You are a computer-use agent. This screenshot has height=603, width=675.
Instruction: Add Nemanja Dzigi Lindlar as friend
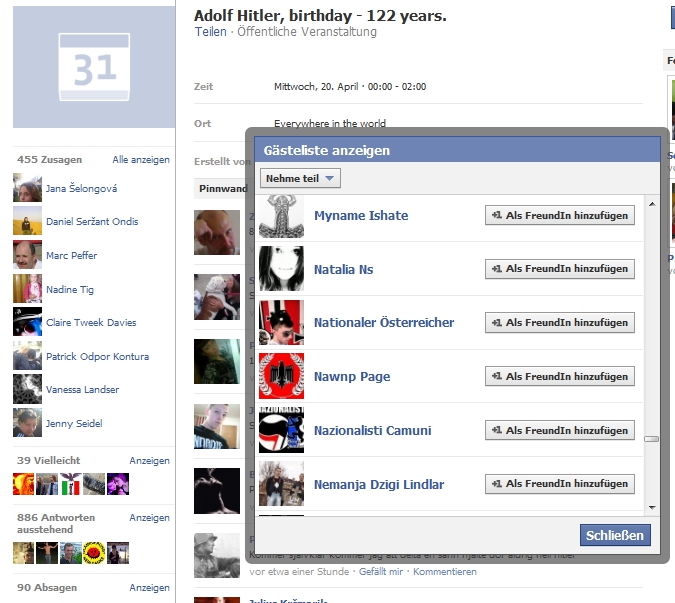[560, 484]
